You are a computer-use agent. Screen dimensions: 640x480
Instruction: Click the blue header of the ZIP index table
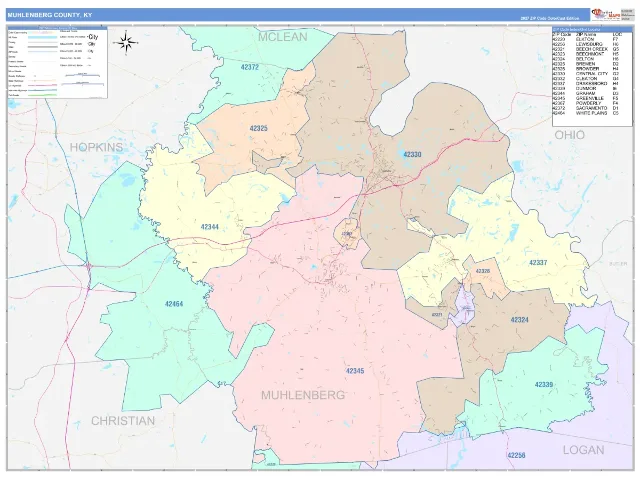click(x=592, y=29)
